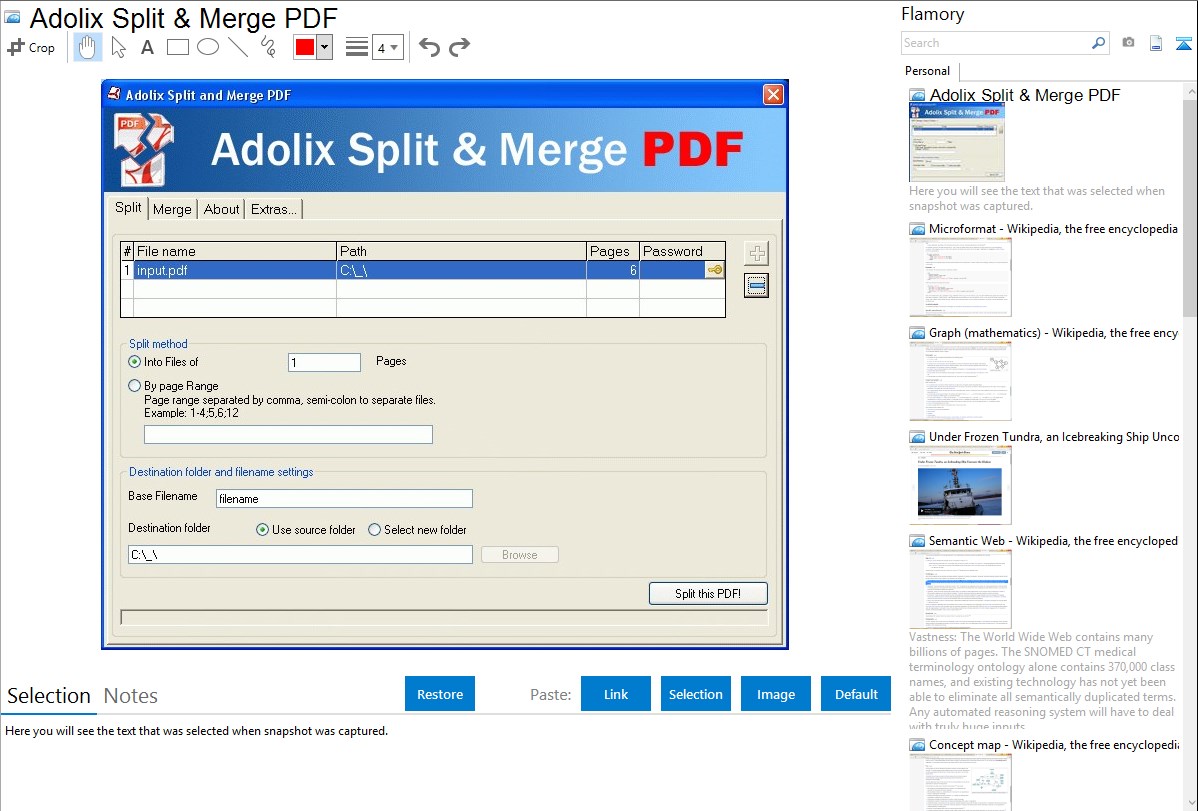Select the straight line tool
Viewport: 1198px width, 811px height.
coord(238,47)
